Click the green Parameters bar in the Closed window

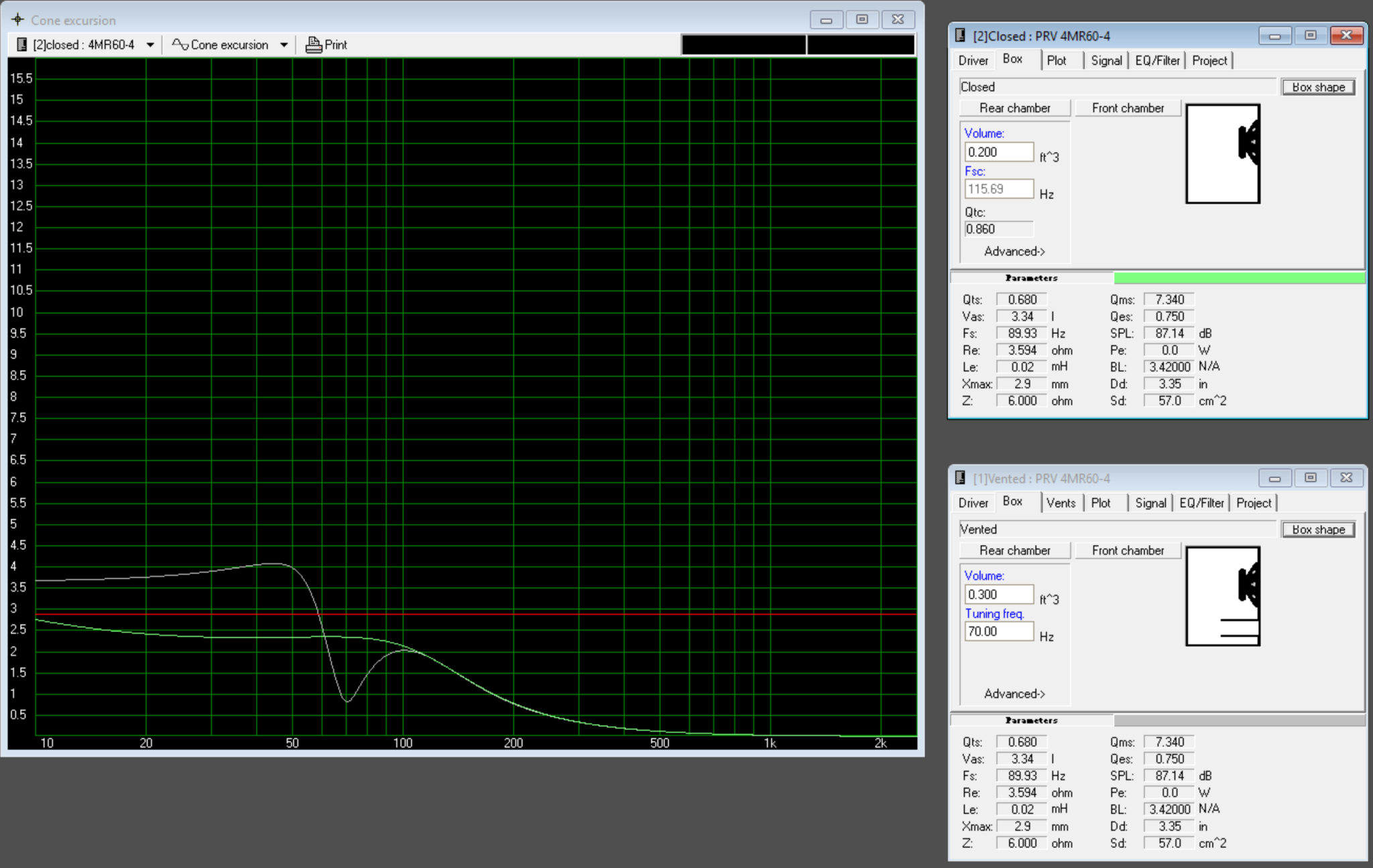coord(1239,277)
